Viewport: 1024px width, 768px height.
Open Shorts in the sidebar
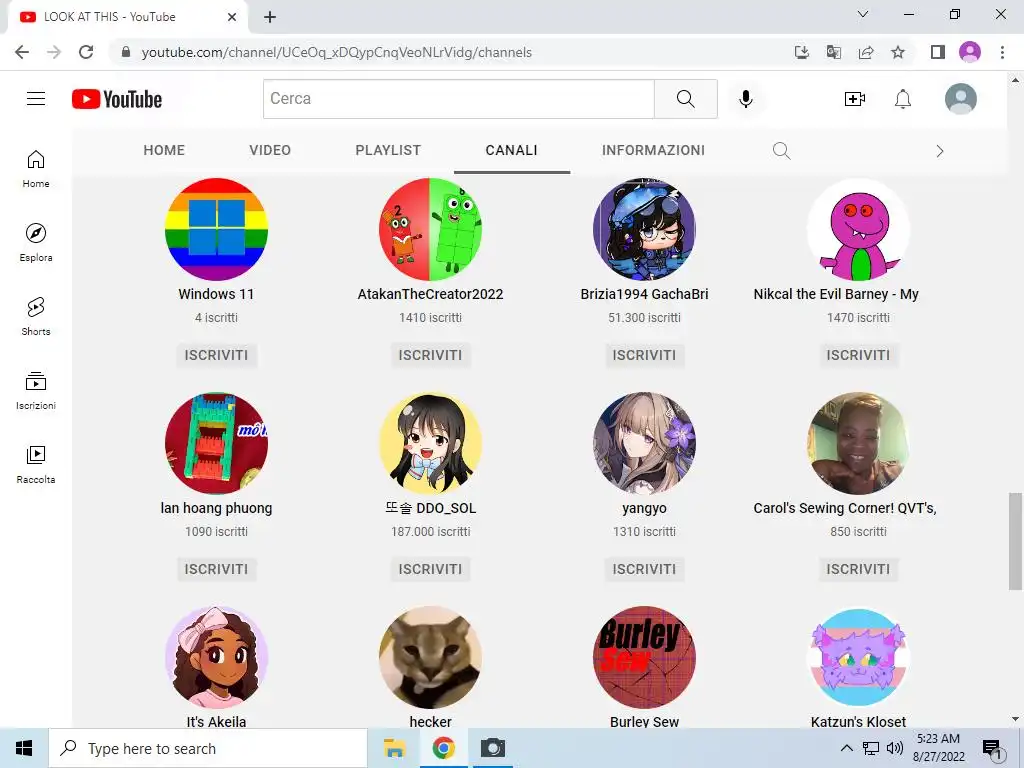(x=36, y=317)
